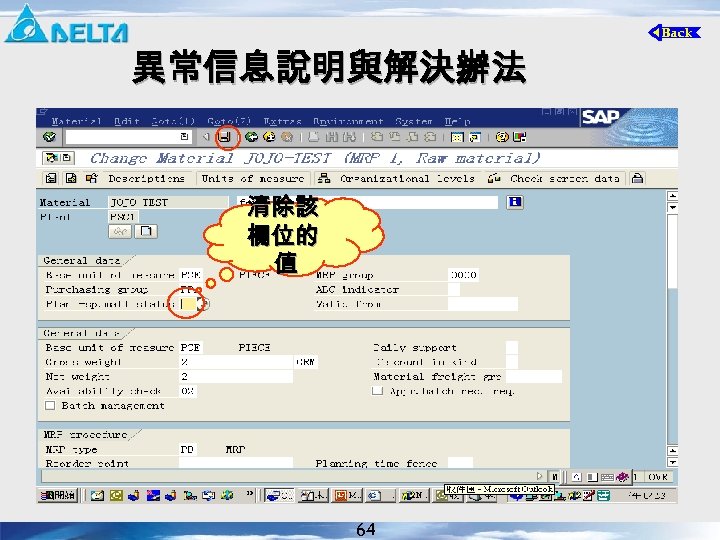Click scrollbar up arrow at top right
Image resolution: width=720 pixels, height=540 pixels.
pos(672,196)
